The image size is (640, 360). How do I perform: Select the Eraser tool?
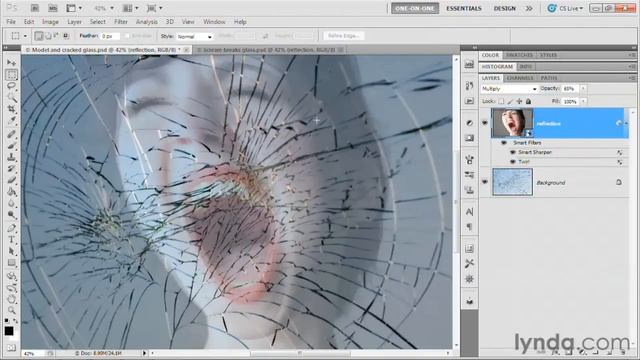[11, 180]
